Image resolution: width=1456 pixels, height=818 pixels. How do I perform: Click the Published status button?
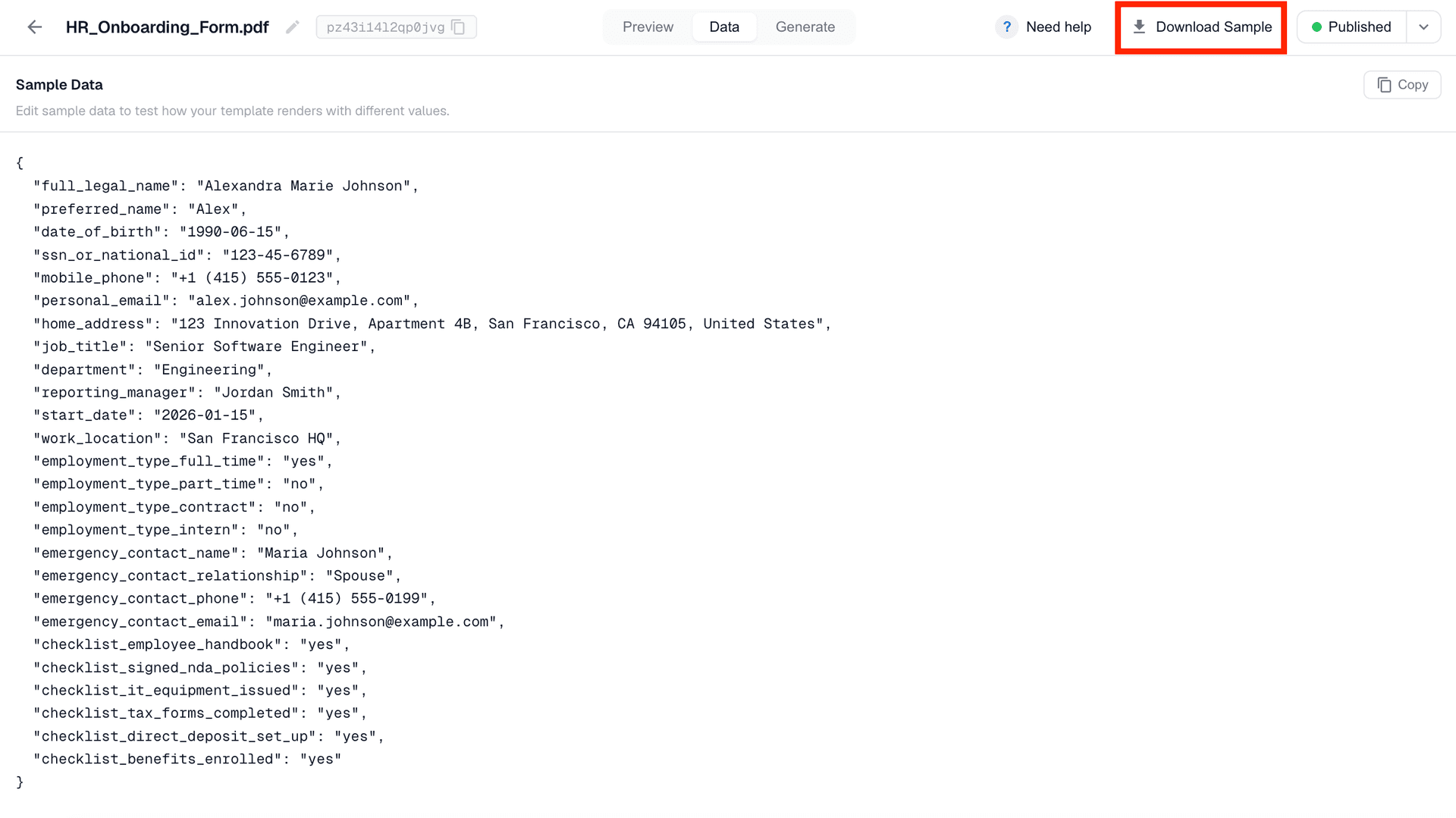tap(1351, 27)
